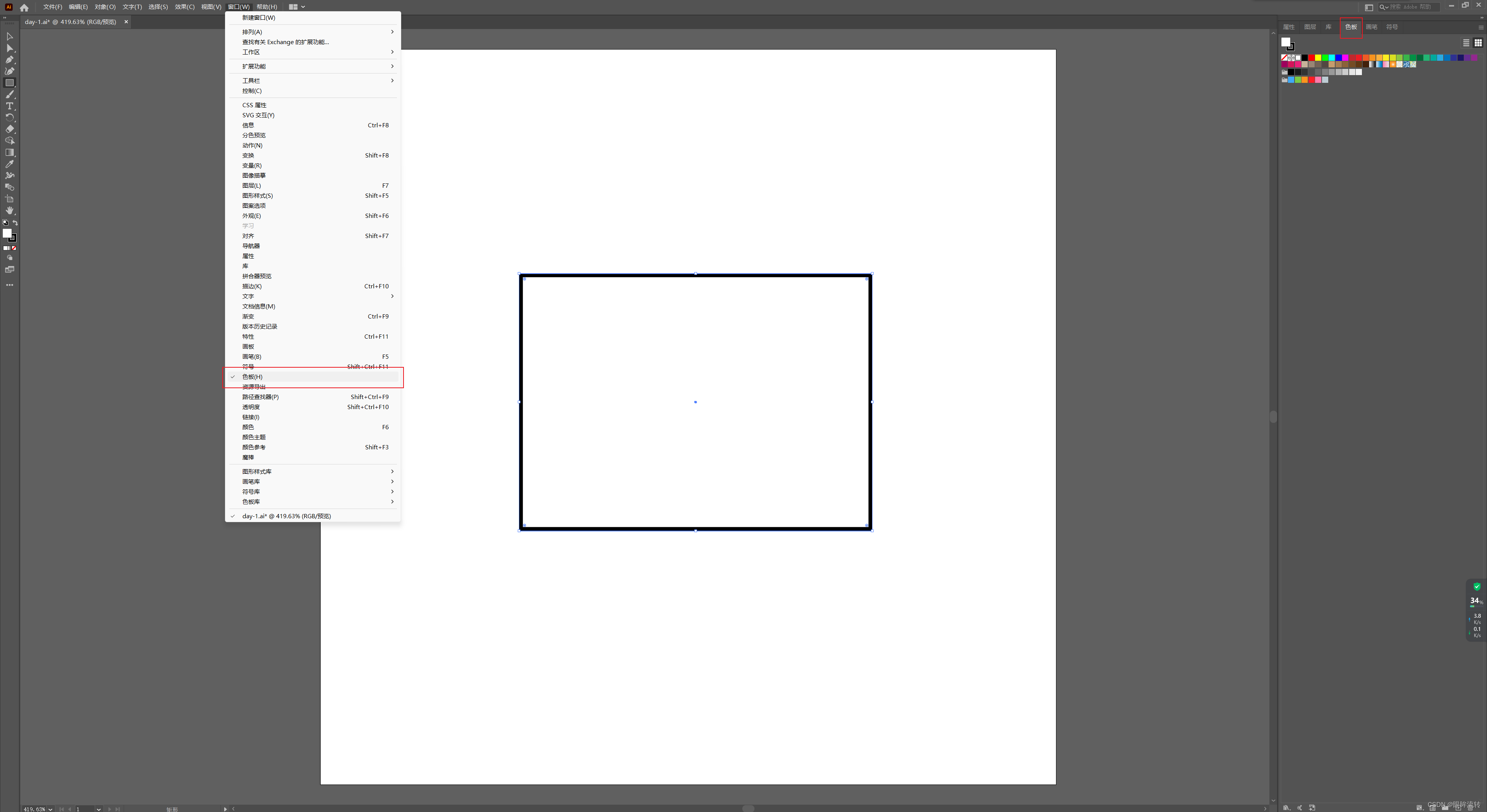Select the Rotate tool
This screenshot has width=1487, height=812.
pos(9,117)
